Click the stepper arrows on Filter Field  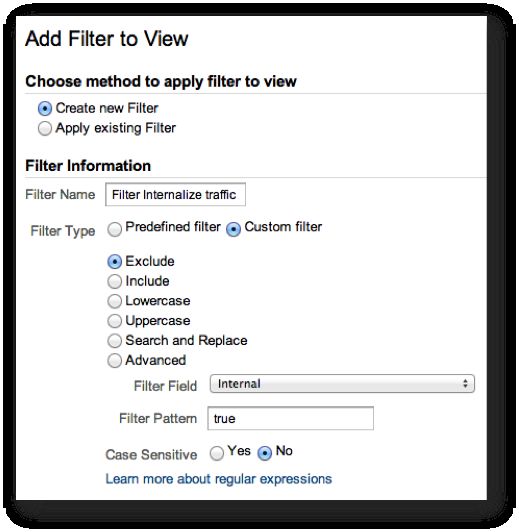[465, 384]
